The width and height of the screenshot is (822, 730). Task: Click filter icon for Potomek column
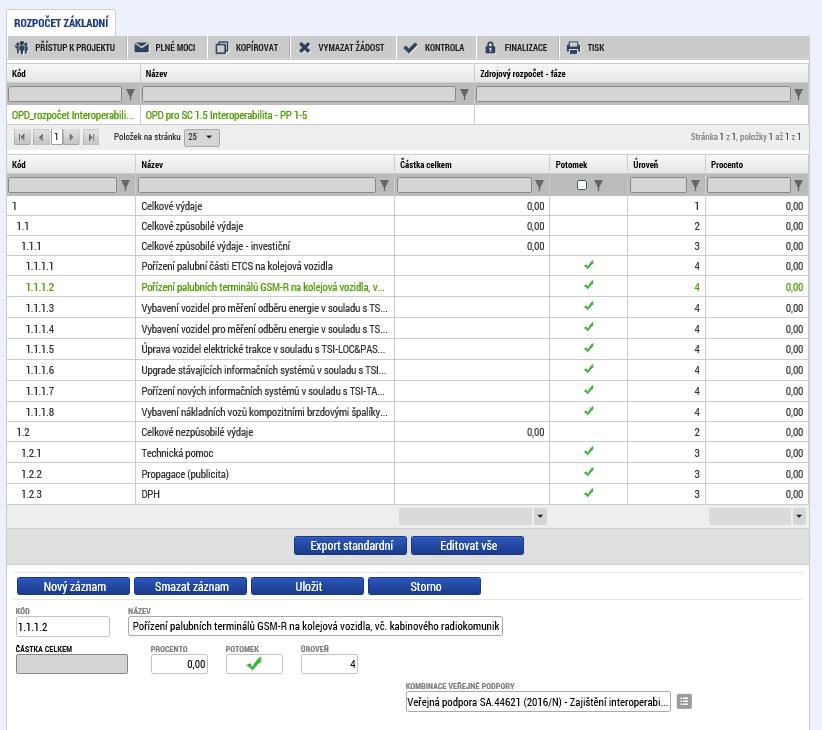(598, 185)
